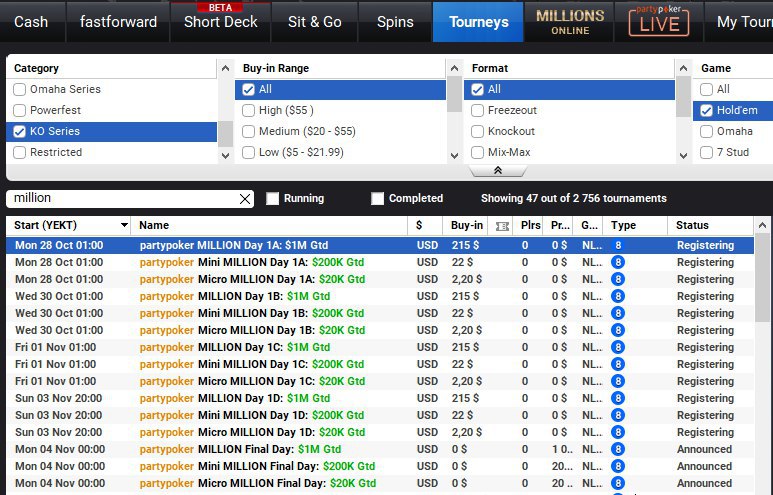Screen dimensions: 773x495
Task: Check the Freezeout format
Action: [477, 110]
